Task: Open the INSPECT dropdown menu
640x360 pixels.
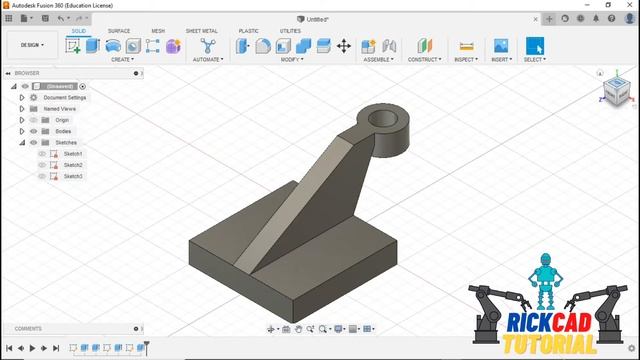Action: point(466,60)
